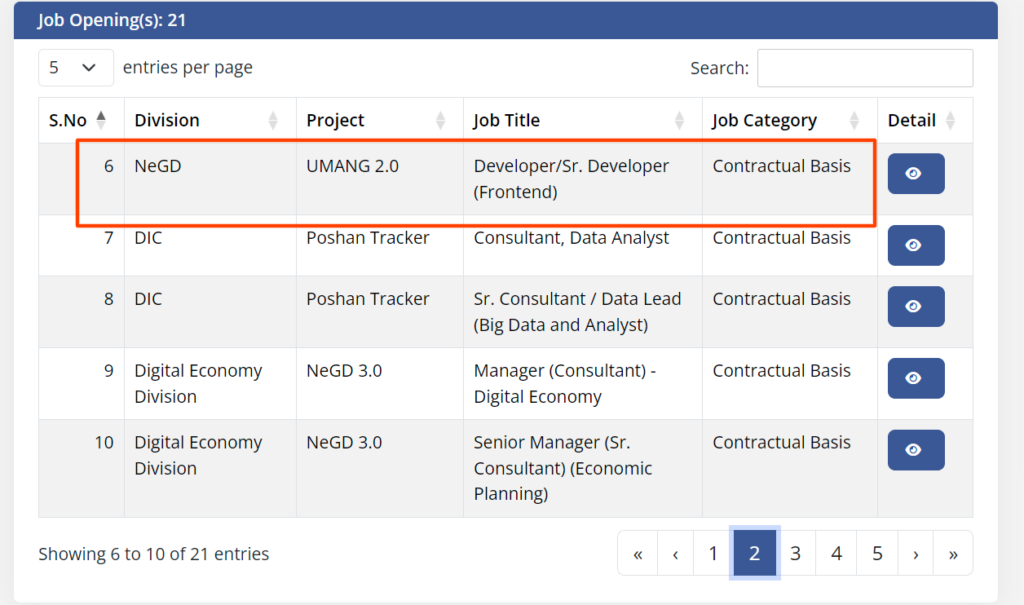1024x605 pixels.
Task: Go to next page with single-right arrow
Action: [916, 554]
